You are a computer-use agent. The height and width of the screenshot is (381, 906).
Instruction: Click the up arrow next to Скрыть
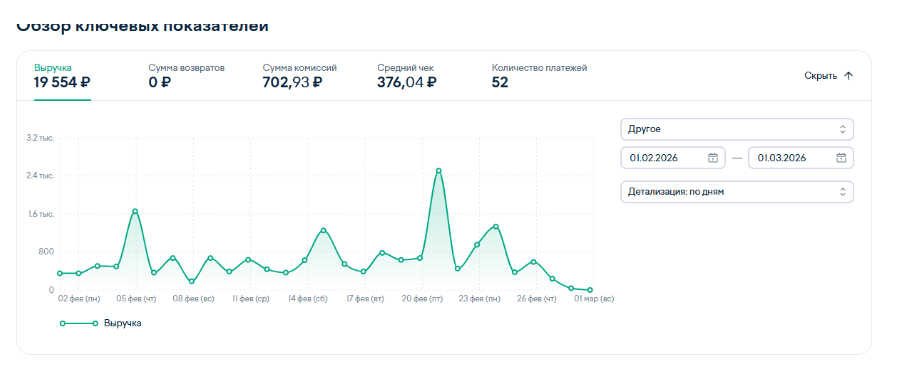click(848, 76)
